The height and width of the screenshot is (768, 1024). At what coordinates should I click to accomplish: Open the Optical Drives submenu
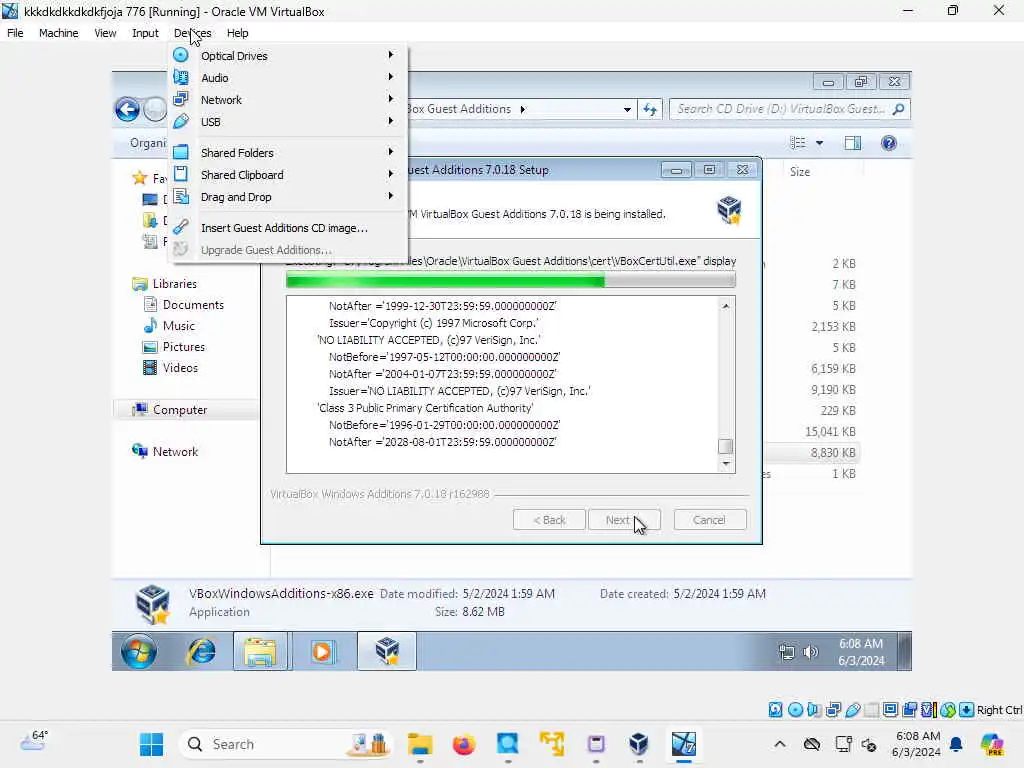(287, 56)
